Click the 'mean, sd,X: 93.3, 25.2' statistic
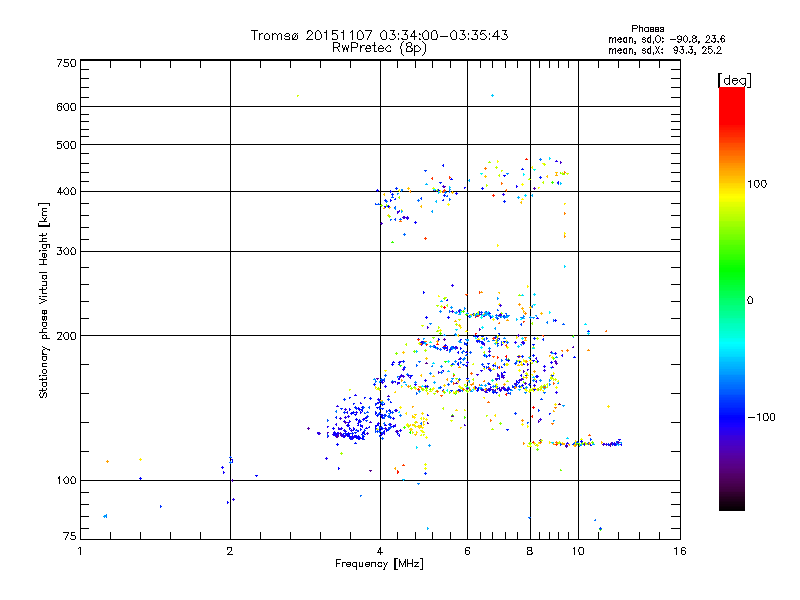 point(665,50)
